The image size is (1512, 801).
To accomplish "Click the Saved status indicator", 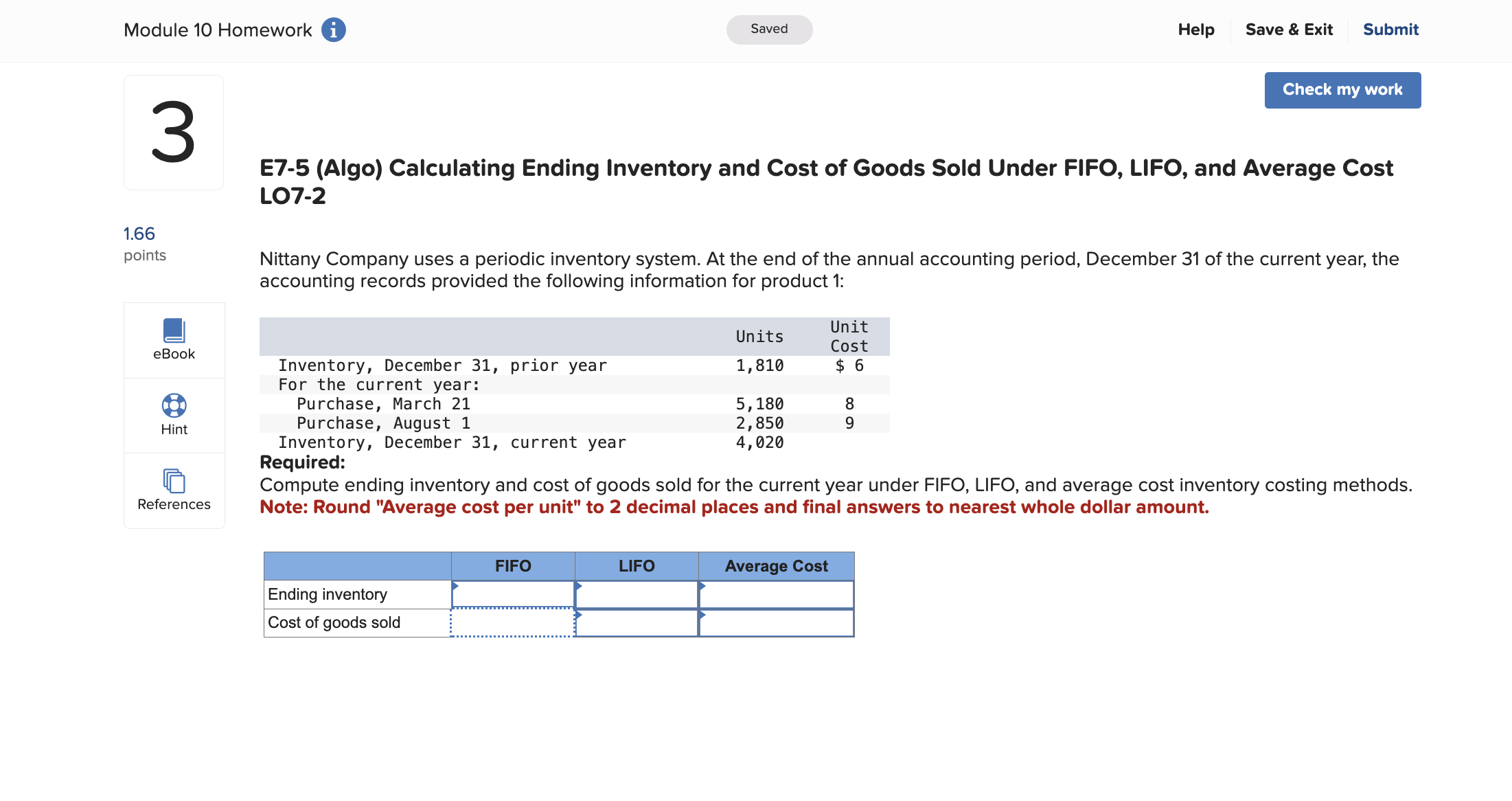I will point(769,30).
